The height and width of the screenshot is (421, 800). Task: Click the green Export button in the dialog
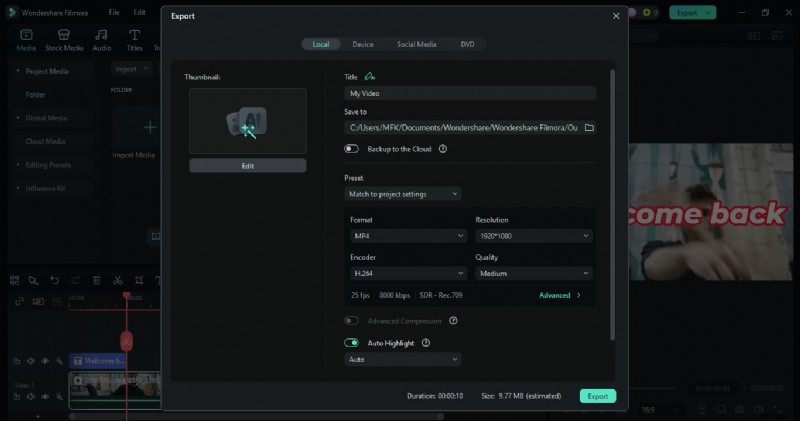click(597, 396)
